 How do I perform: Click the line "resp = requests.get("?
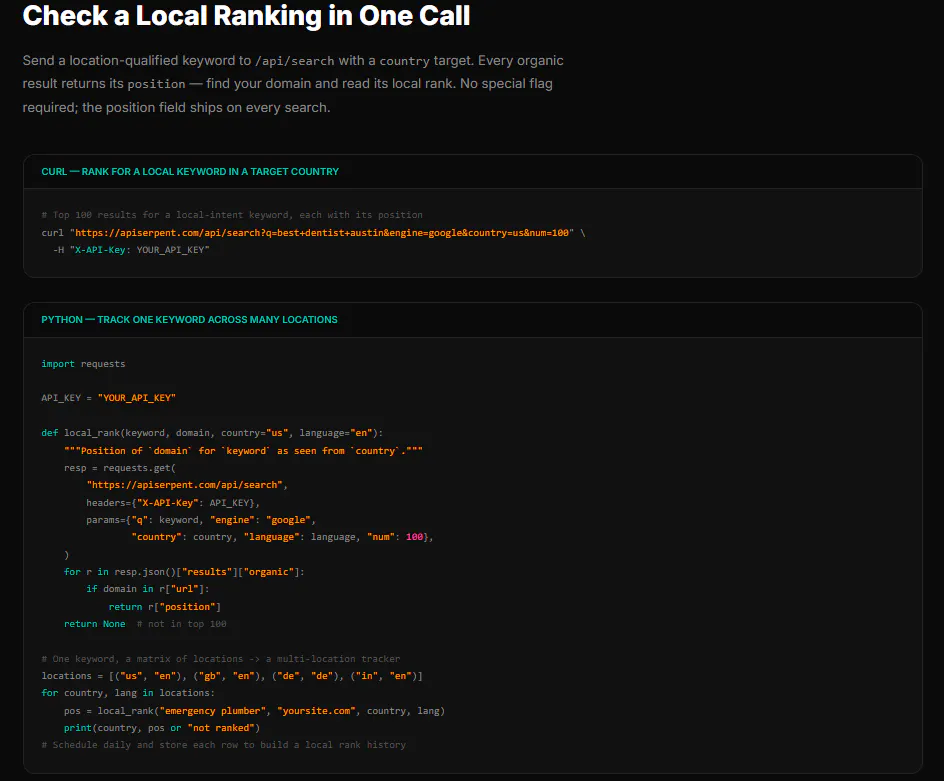tap(120, 468)
